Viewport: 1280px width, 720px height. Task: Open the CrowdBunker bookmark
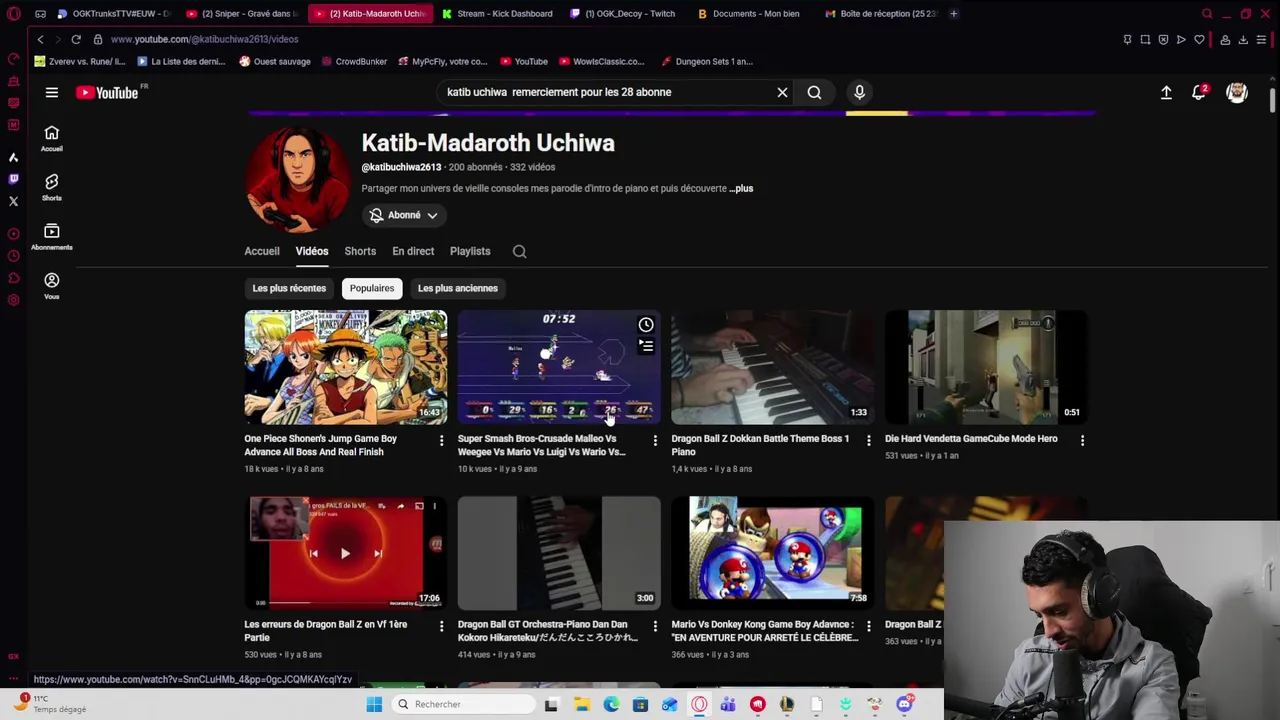[x=354, y=61]
